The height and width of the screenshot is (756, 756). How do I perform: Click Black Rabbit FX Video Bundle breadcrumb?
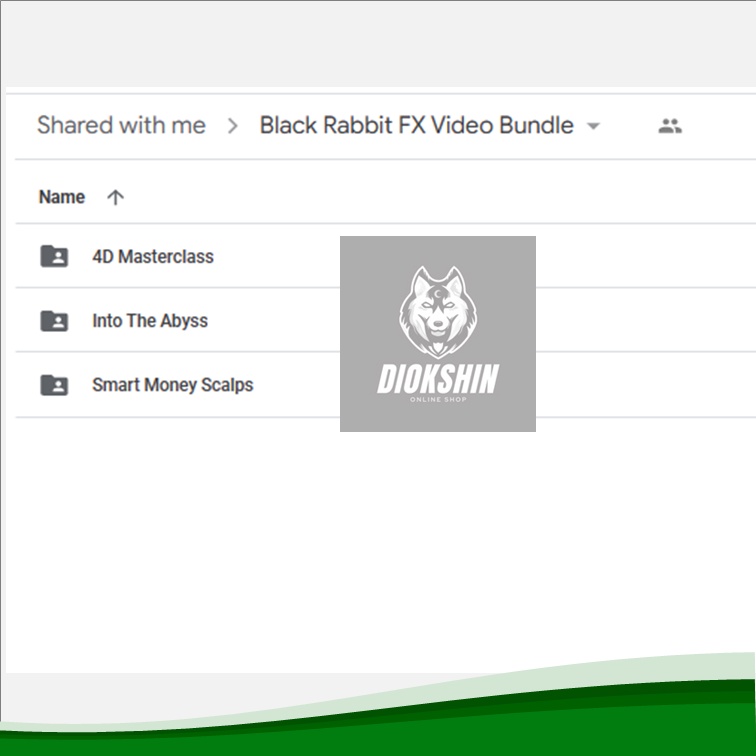pos(417,125)
